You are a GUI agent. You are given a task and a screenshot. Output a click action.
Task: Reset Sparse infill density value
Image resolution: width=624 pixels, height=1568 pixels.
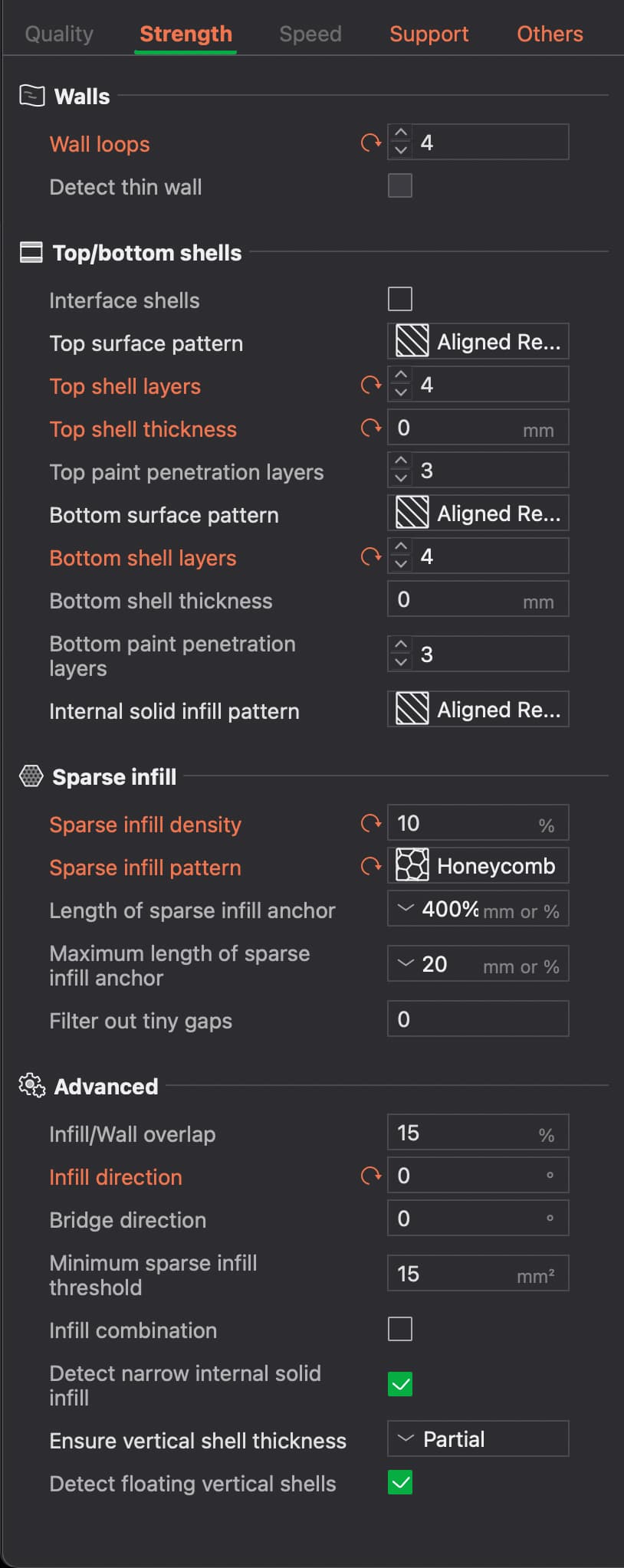(x=371, y=823)
